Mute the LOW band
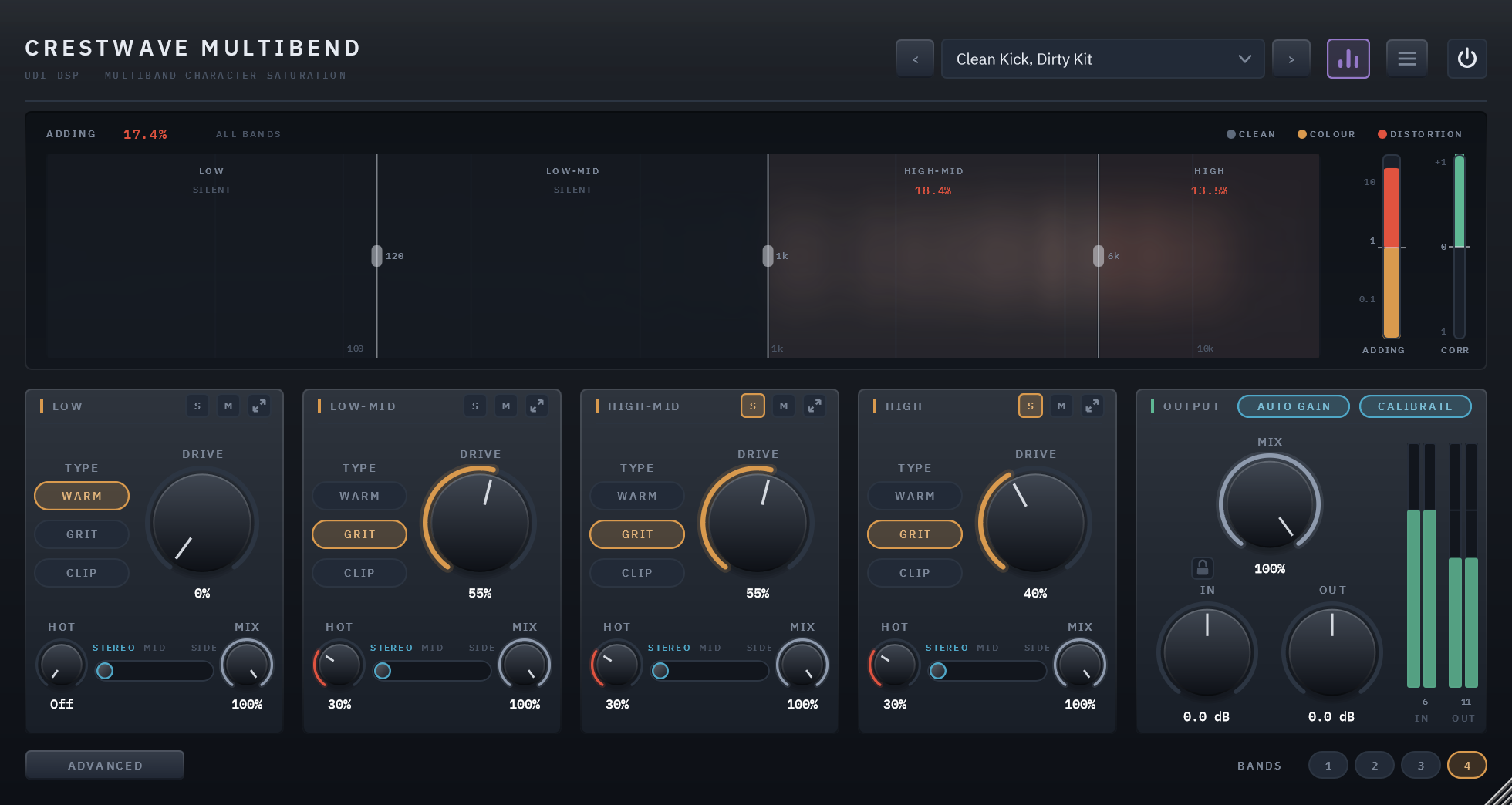1512x805 pixels. coord(228,406)
